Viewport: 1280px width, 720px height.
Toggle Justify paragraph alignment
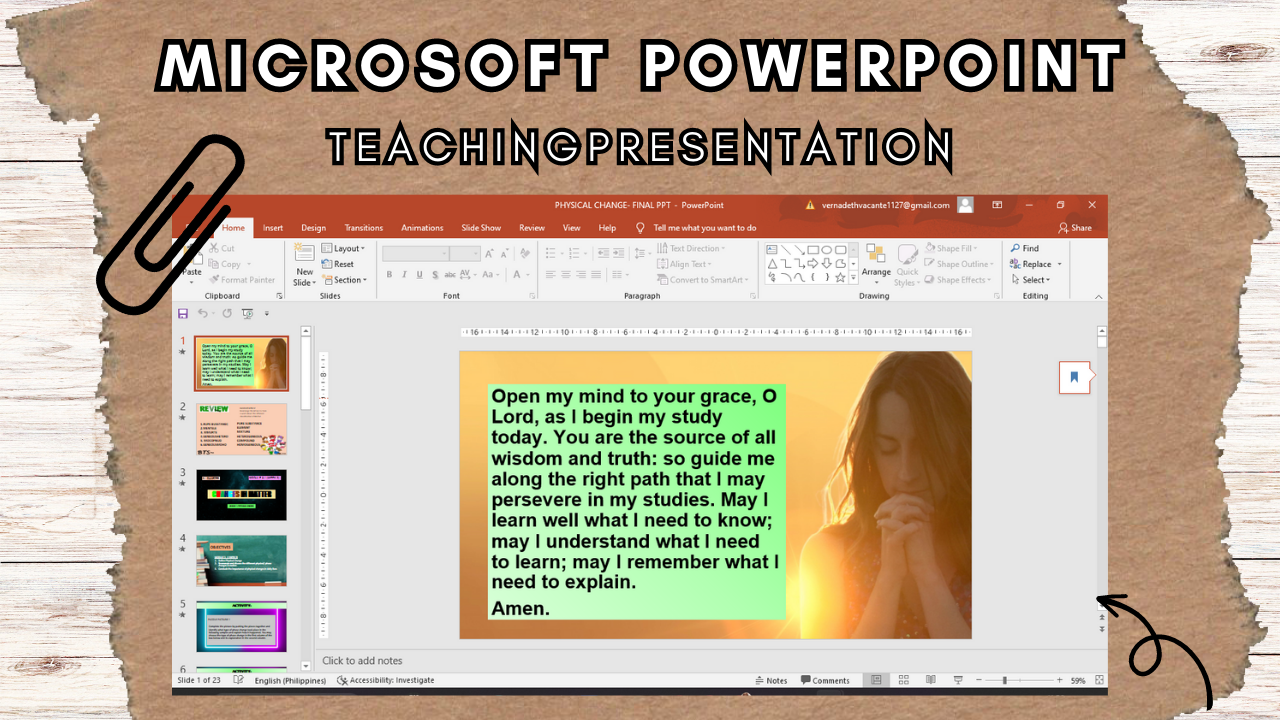point(596,275)
